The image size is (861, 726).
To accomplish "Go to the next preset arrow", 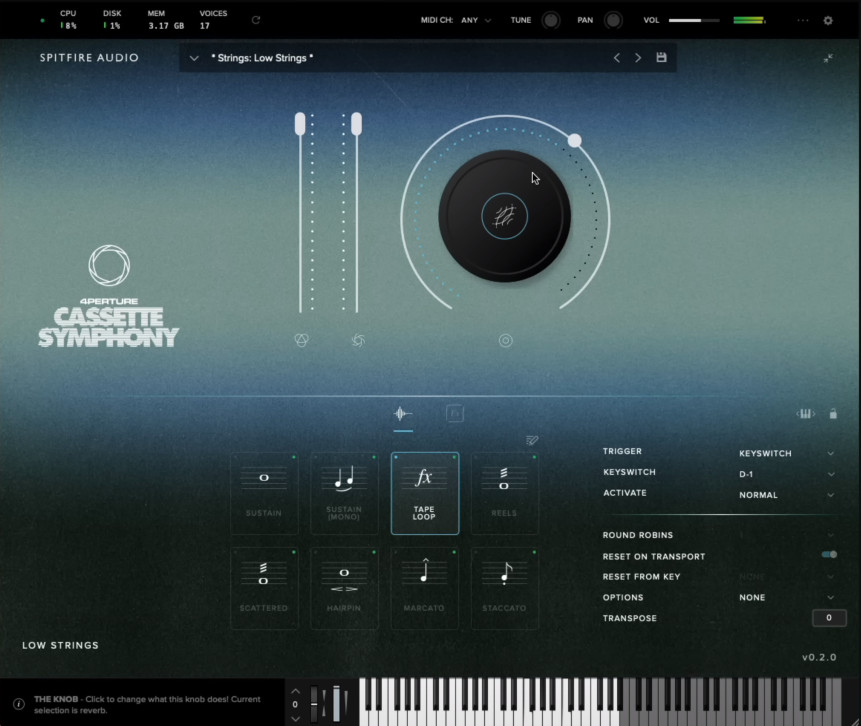I will [x=638, y=58].
